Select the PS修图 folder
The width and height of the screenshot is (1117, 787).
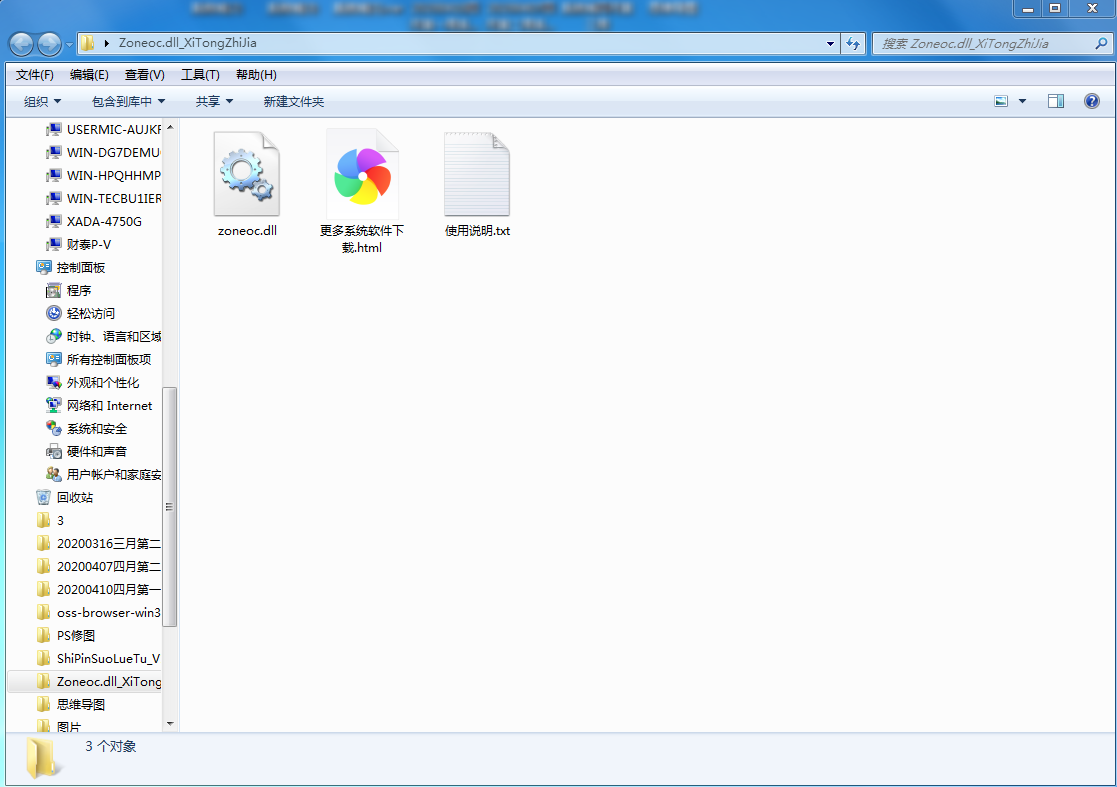[x=66, y=635]
